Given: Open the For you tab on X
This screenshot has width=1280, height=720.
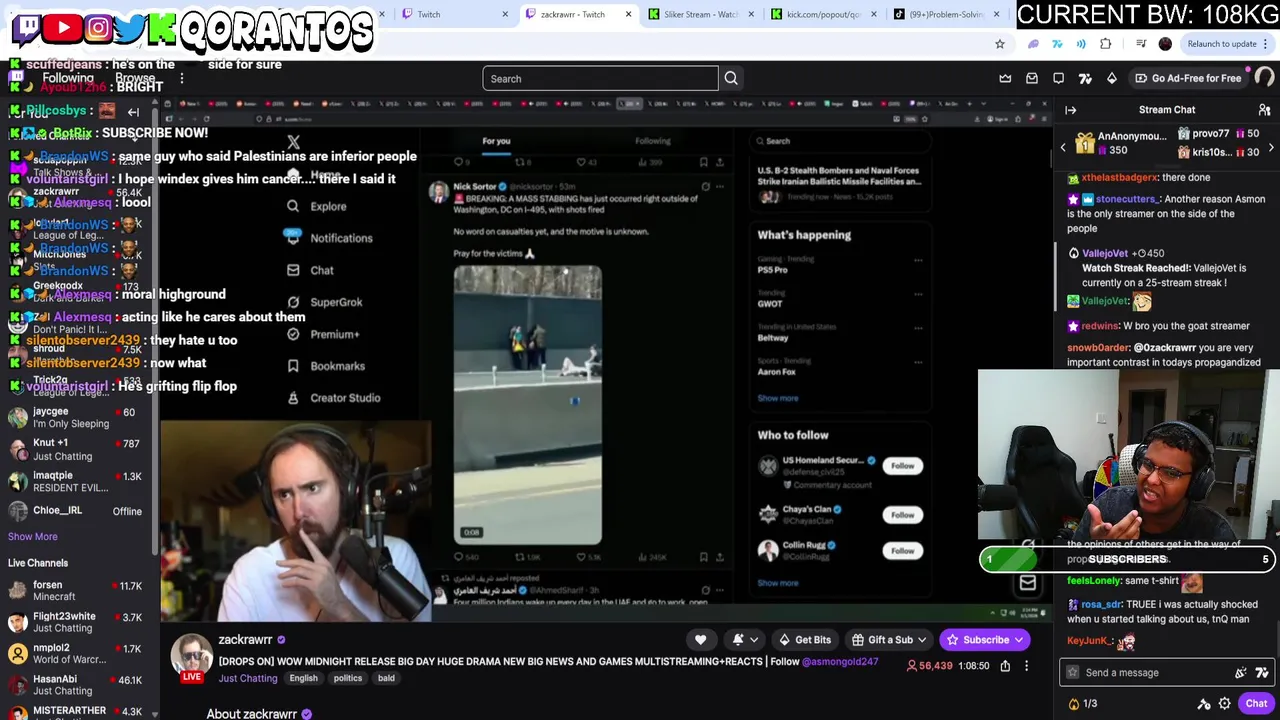Looking at the screenshot, I should pyautogui.click(x=496, y=141).
